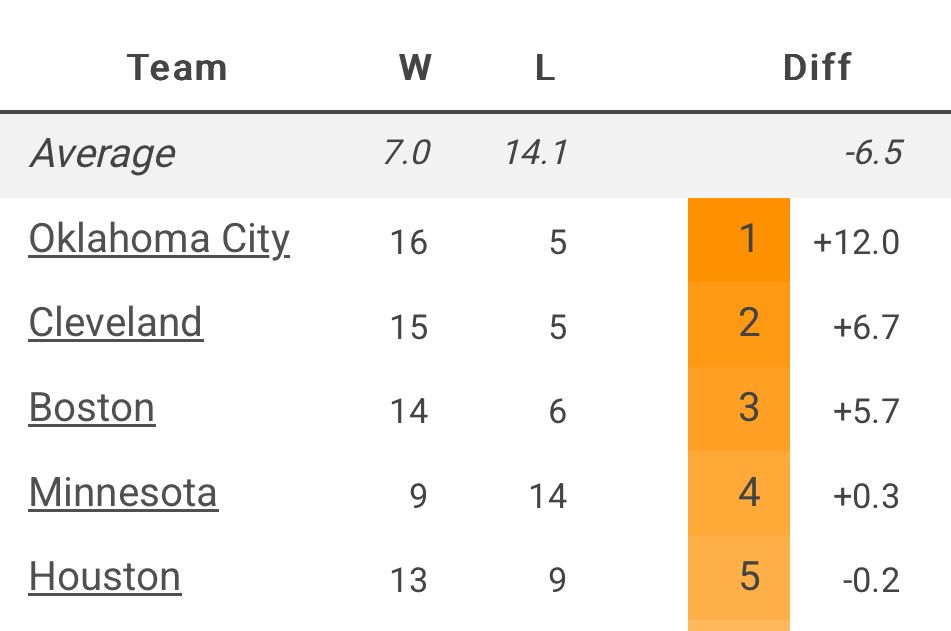Open the Houston team link

pyautogui.click(x=105, y=576)
